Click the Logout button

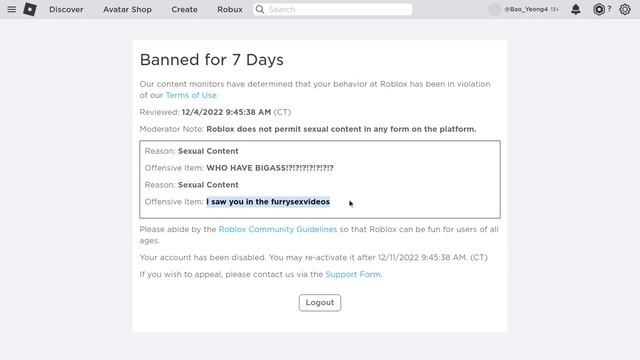tap(320, 302)
